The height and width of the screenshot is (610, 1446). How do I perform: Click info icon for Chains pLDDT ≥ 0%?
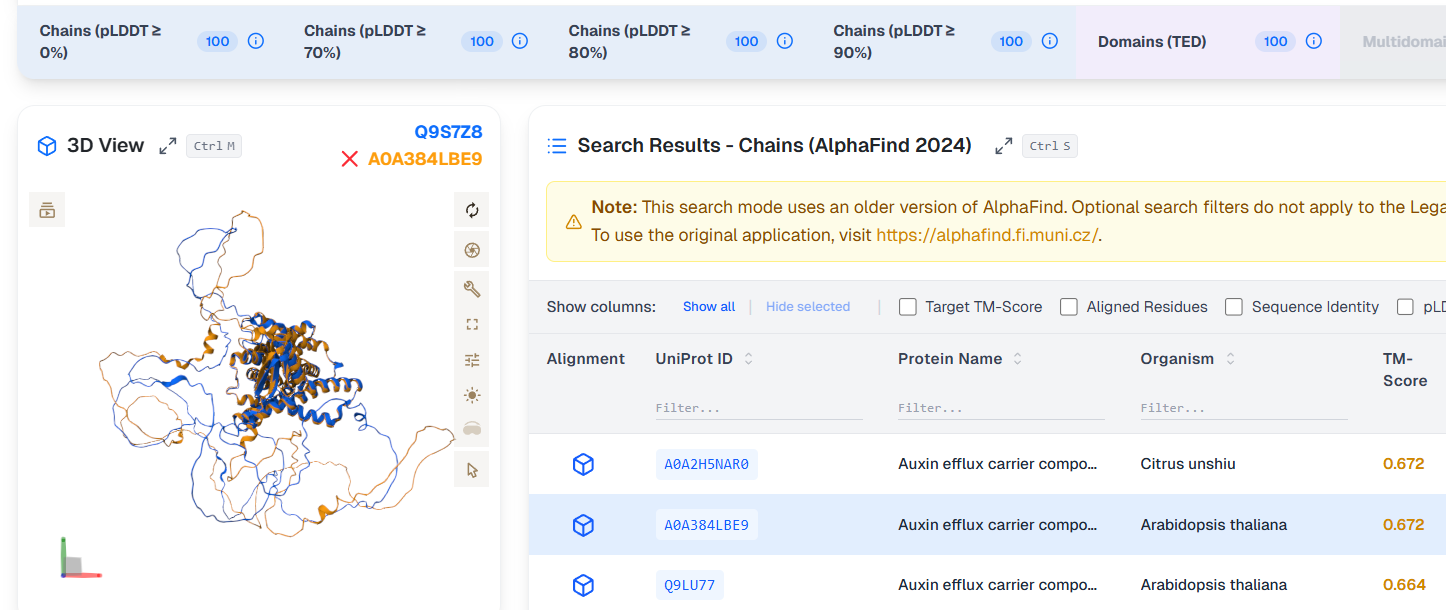click(x=256, y=41)
